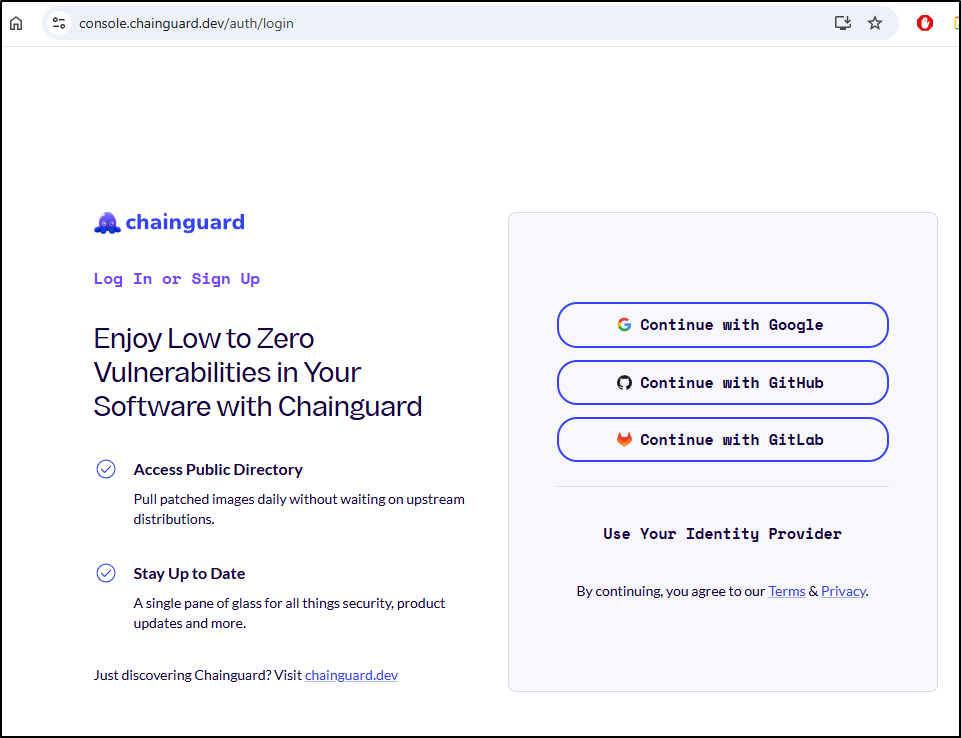The height and width of the screenshot is (738, 961).
Task: Click 'A single pane of glass' description text
Action: pyautogui.click(x=289, y=614)
